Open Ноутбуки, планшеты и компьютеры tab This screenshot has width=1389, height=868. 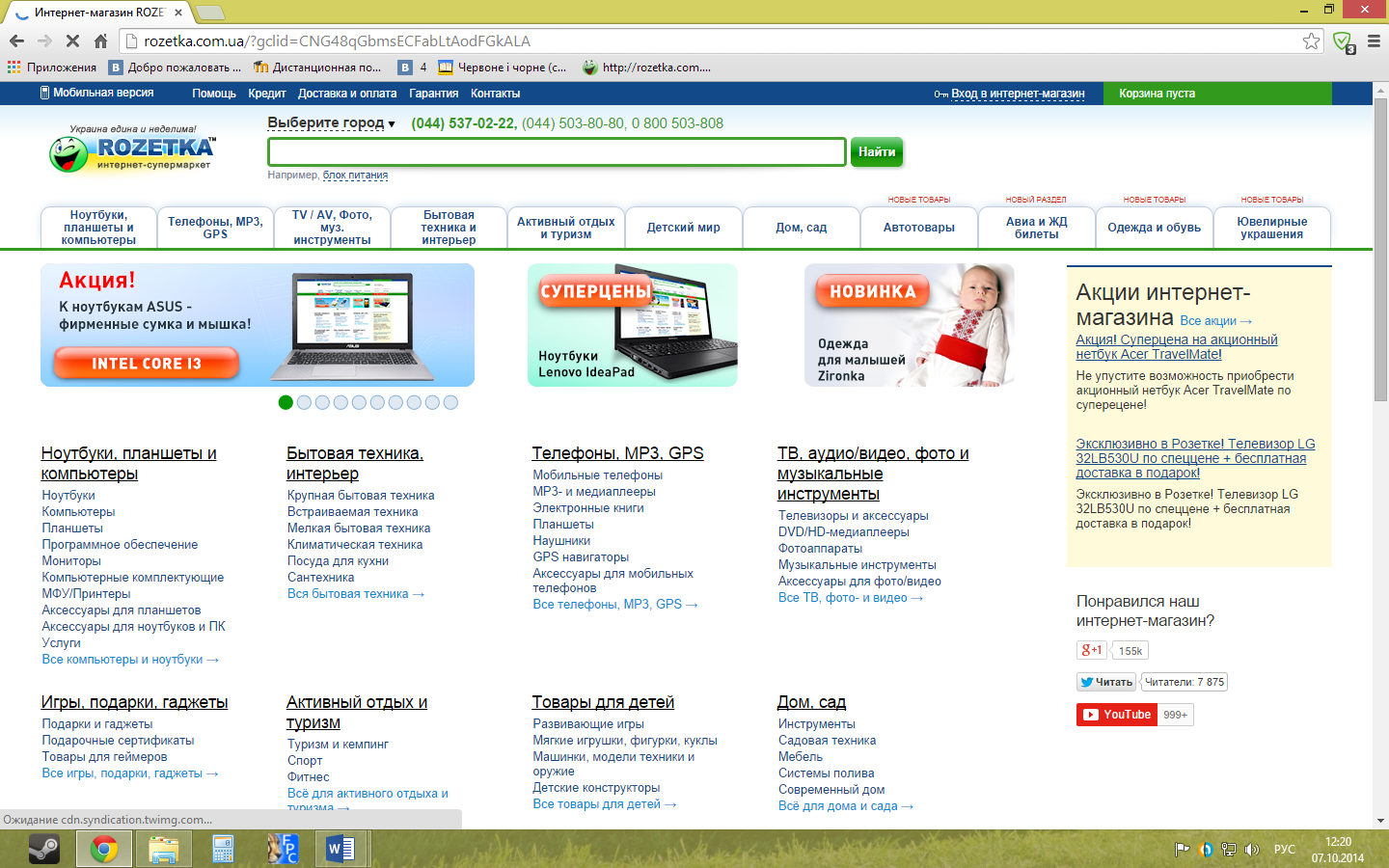98,228
